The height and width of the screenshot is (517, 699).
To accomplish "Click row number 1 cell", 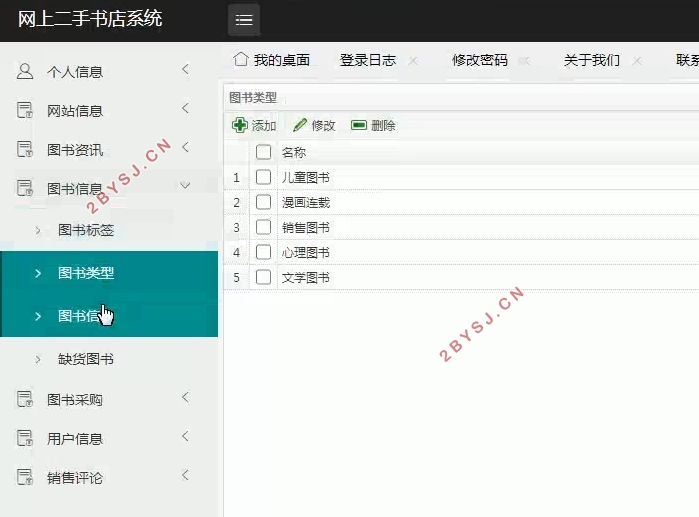I will (236, 178).
